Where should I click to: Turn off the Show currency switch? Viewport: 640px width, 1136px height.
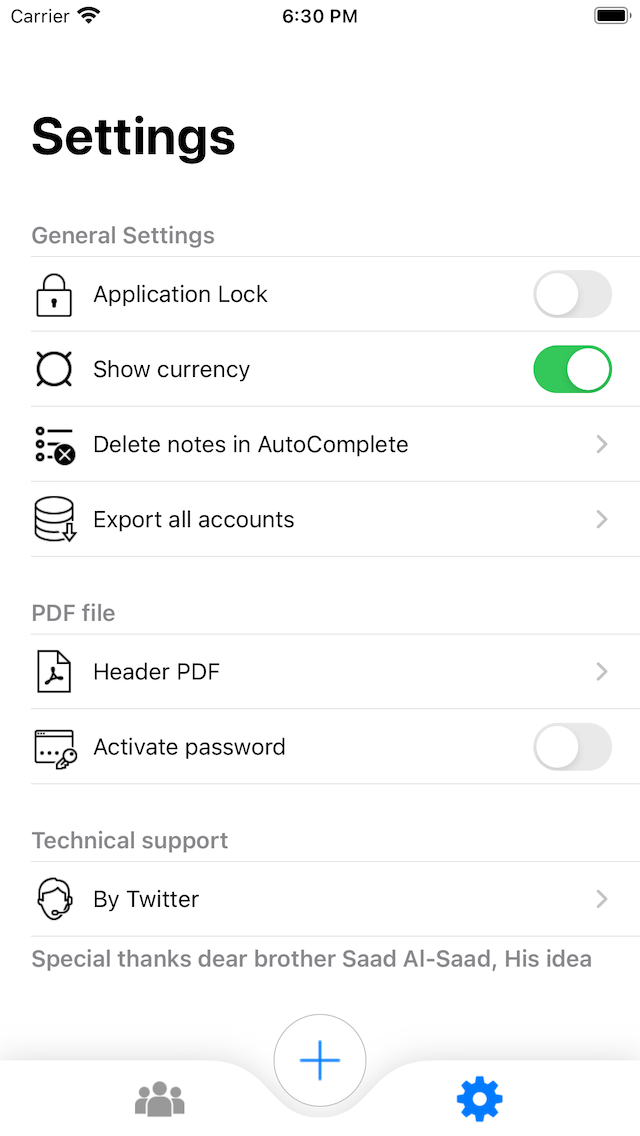(572, 369)
